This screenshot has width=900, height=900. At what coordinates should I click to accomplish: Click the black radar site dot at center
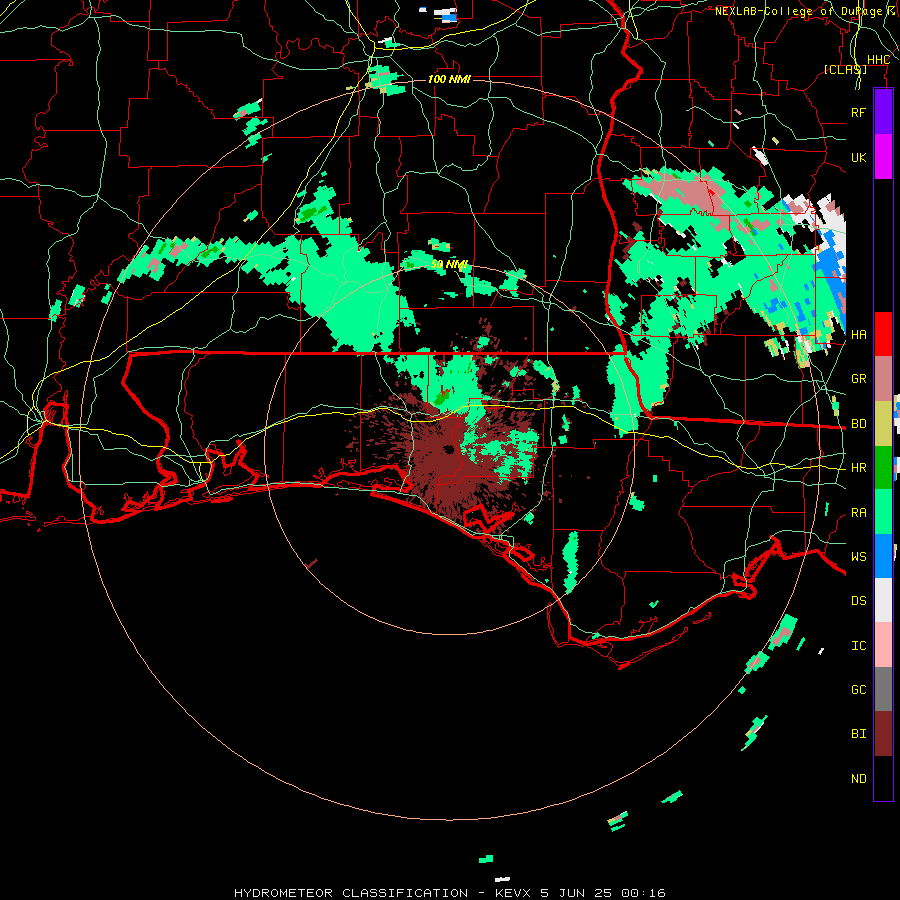click(448, 449)
